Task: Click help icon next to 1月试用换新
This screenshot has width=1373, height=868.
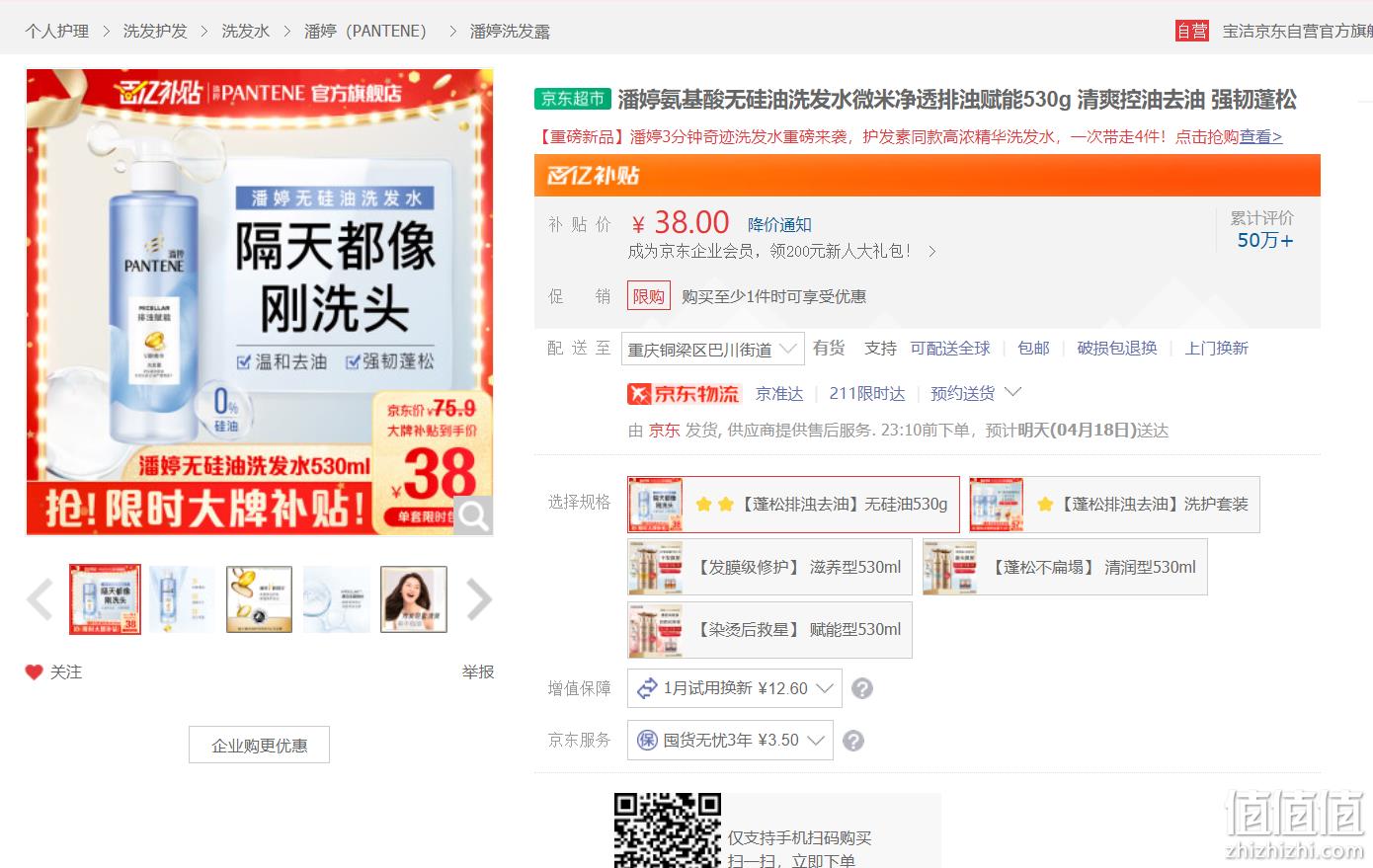Action: coord(862,688)
